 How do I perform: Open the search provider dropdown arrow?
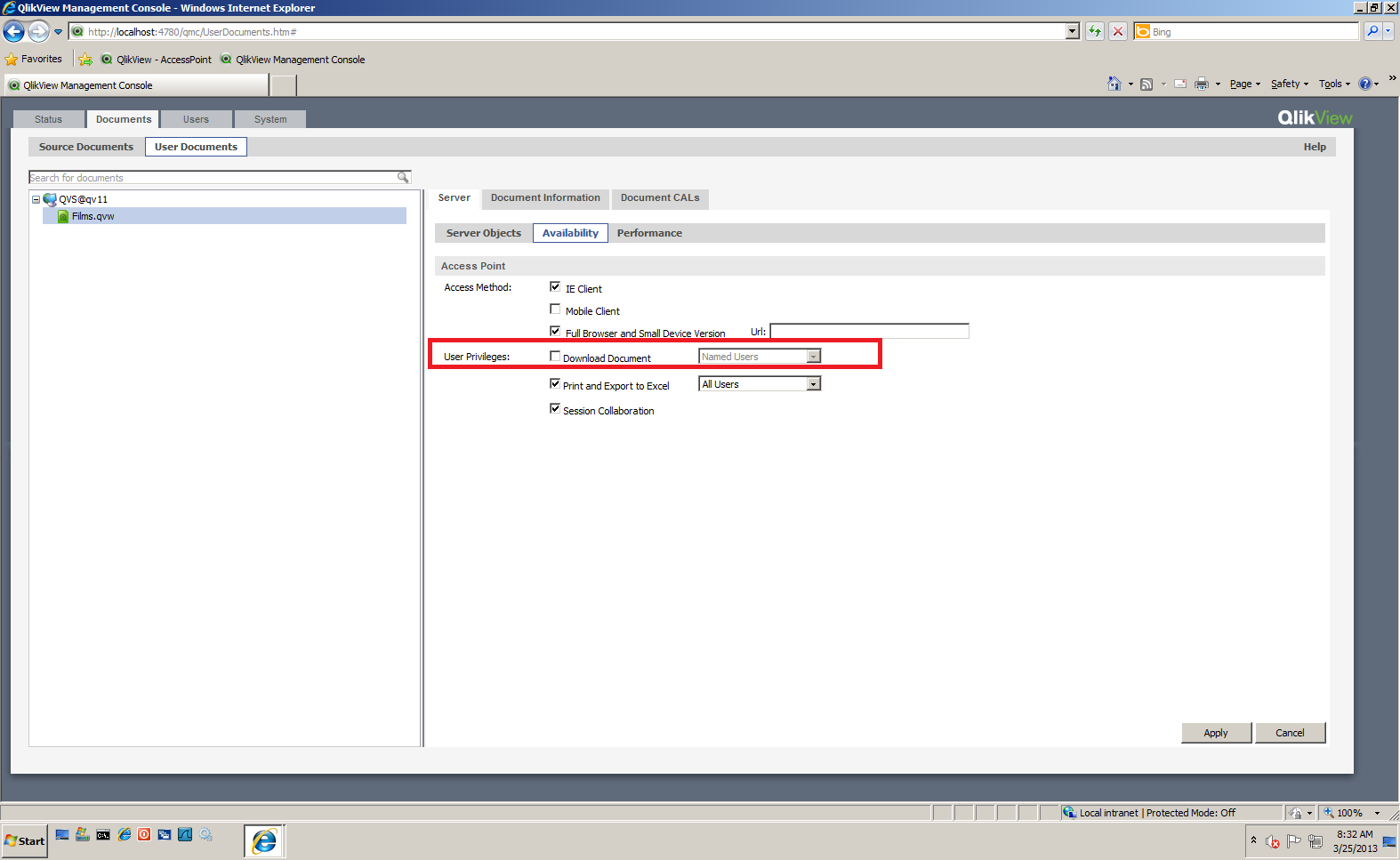coord(1388,31)
